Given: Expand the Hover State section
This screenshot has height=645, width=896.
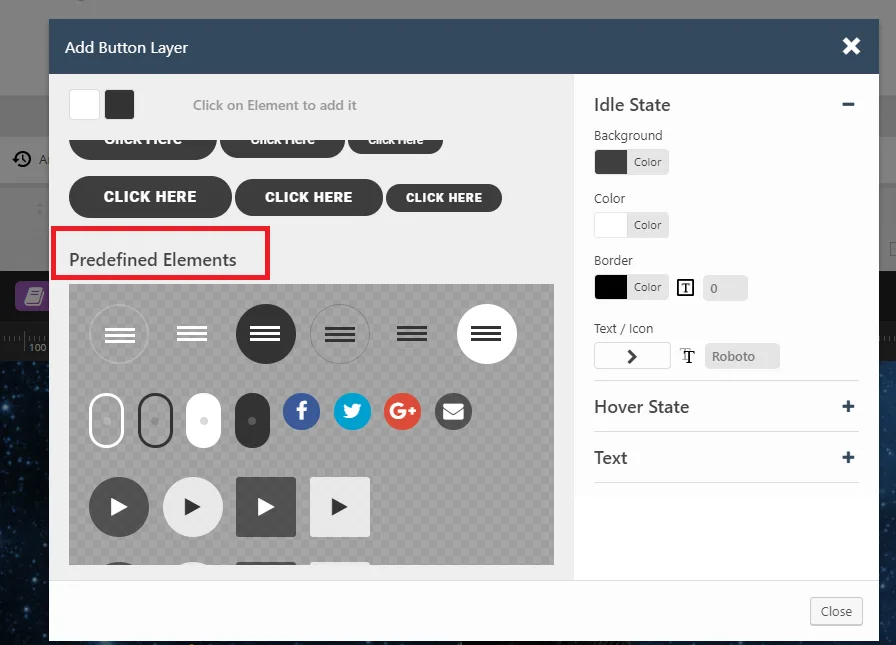Looking at the screenshot, I should 848,407.
